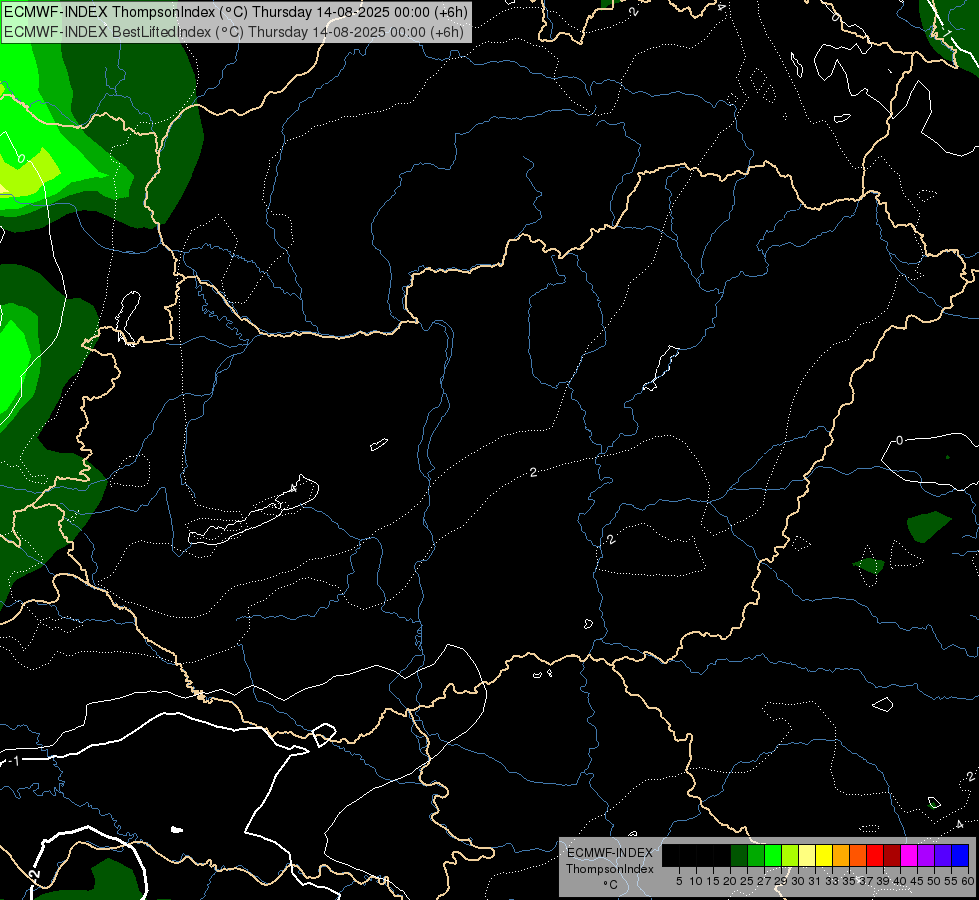The image size is (979, 900).
Task: Pick the dark green 20–25 legend swatch
Action: coord(740,855)
